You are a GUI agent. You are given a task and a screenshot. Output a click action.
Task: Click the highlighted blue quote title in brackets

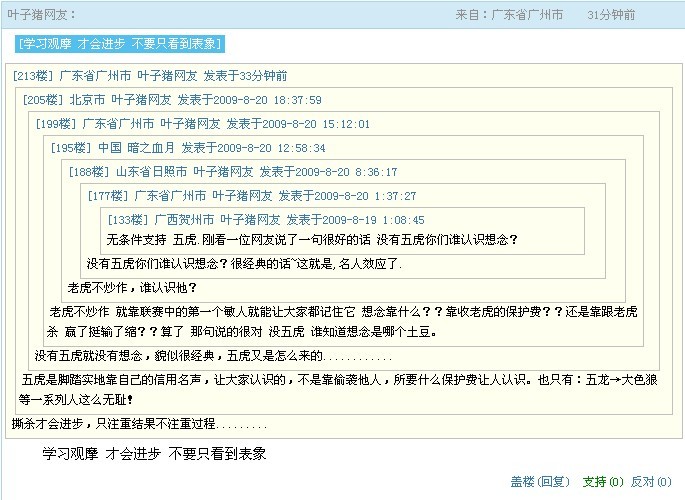(120, 44)
